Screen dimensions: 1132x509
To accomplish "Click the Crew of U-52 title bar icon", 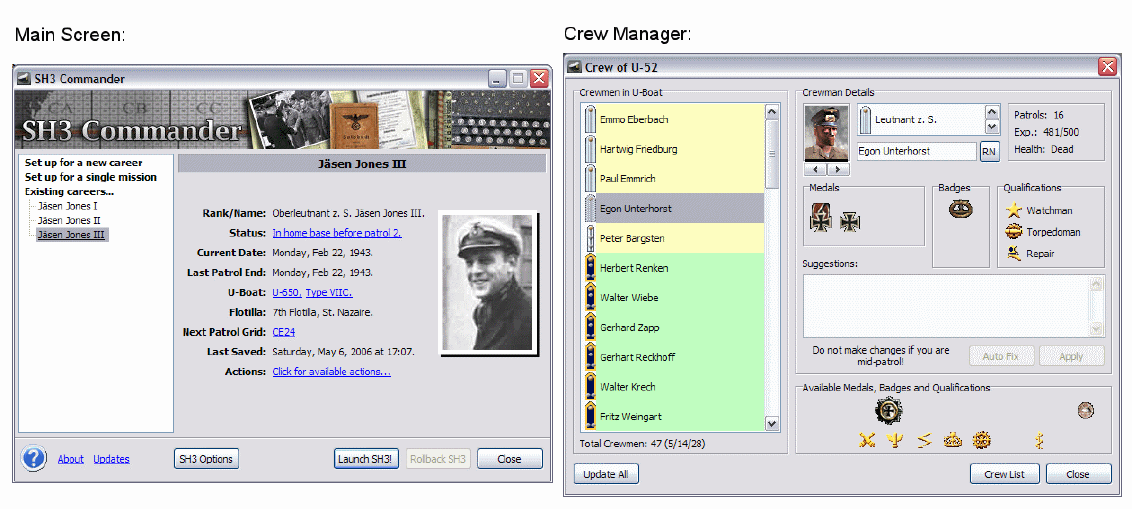I will tap(575, 67).
